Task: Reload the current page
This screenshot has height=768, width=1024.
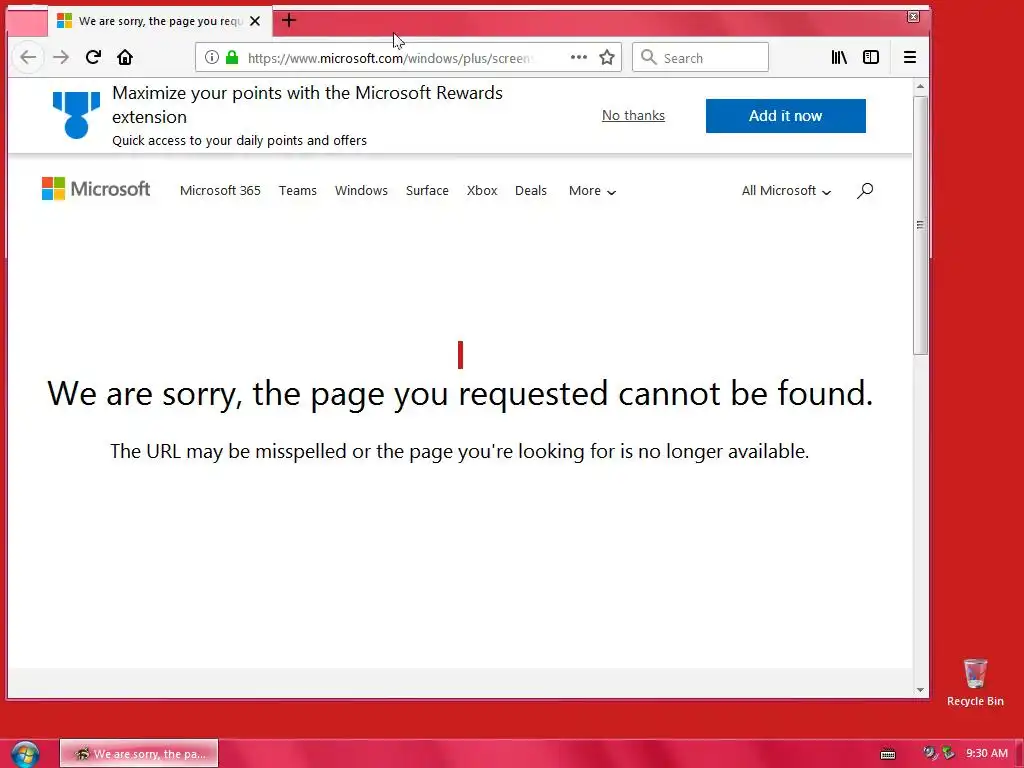Action: (93, 57)
